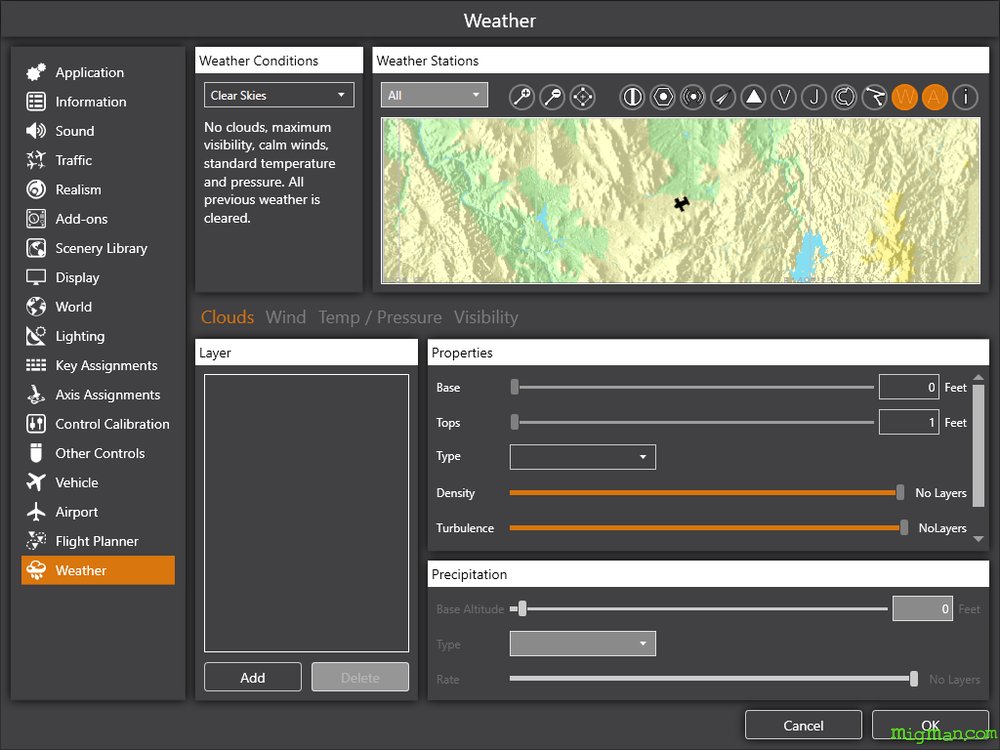Viewport: 1000px width, 750px height.
Task: Select Vehicle in the sidebar
Action: [99, 483]
